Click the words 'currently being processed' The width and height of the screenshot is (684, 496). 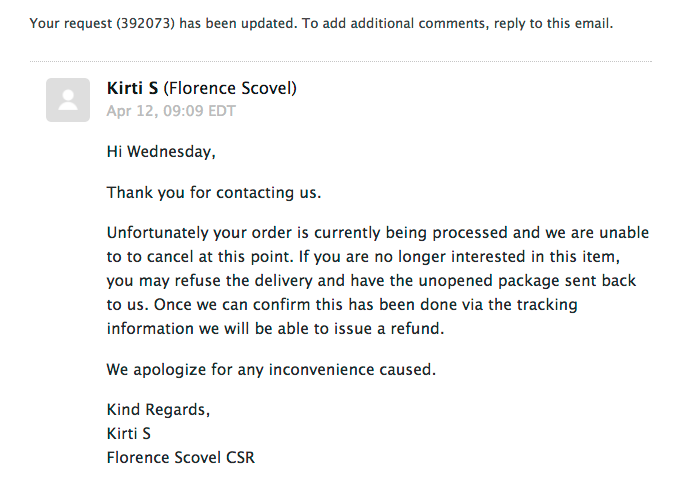pos(411,233)
